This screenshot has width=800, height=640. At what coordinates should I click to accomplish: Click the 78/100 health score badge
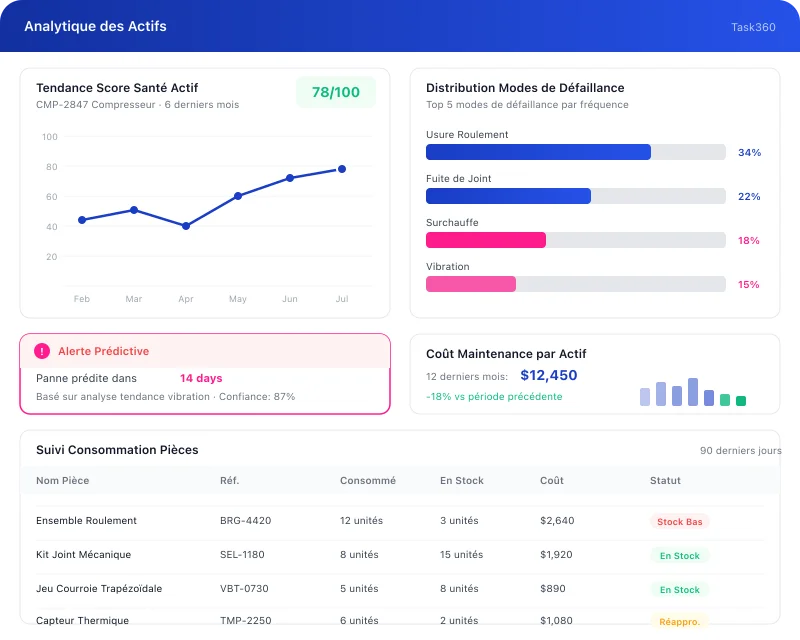coord(336,92)
